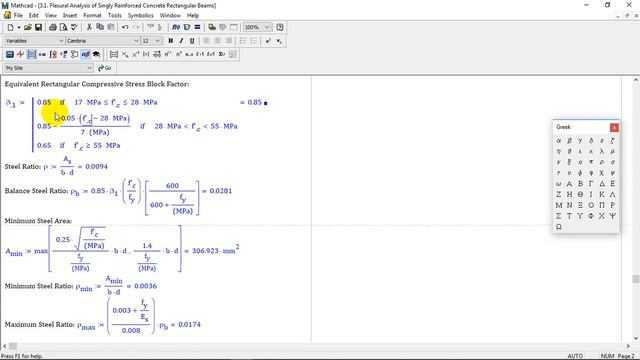This screenshot has width=640, height=360.
Task: Open the Tools menu
Action: pos(115,16)
